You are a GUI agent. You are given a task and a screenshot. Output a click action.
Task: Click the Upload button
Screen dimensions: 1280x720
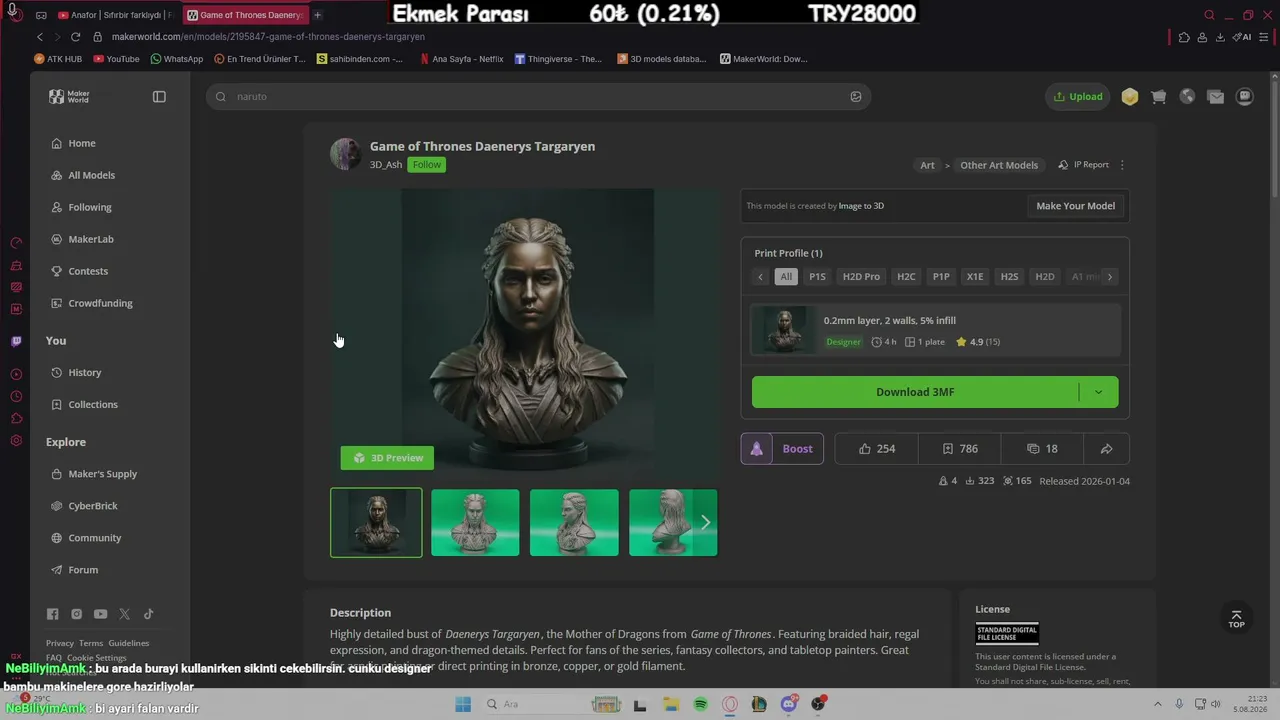coord(1078,97)
